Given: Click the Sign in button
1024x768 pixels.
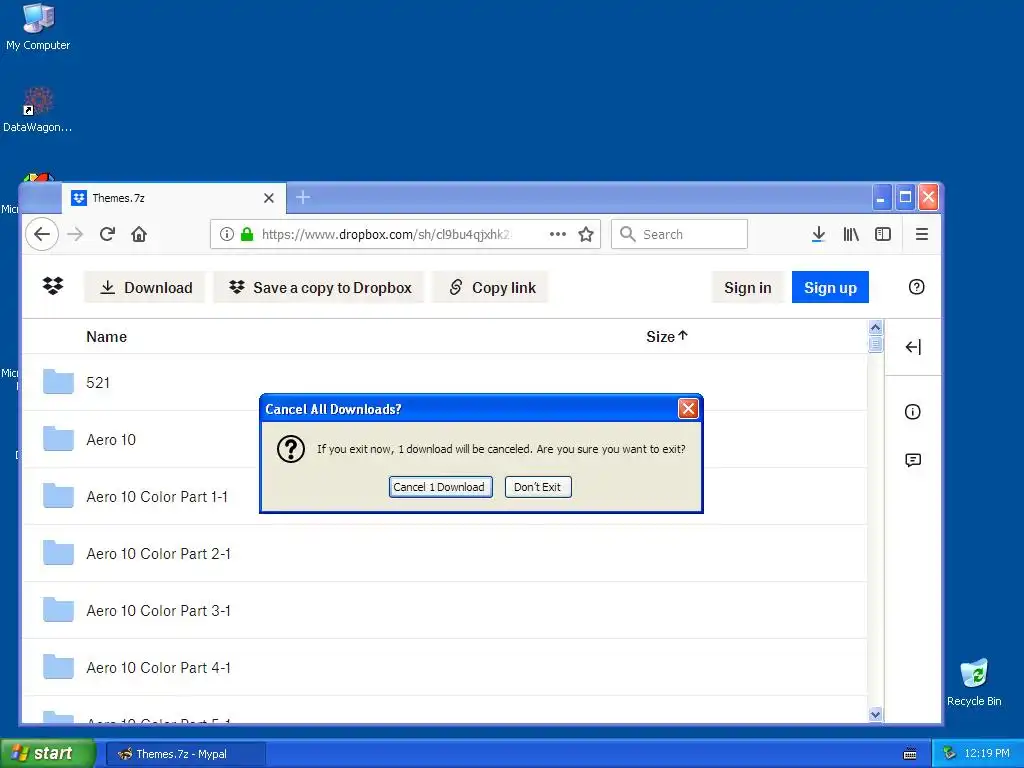Looking at the screenshot, I should coord(747,287).
